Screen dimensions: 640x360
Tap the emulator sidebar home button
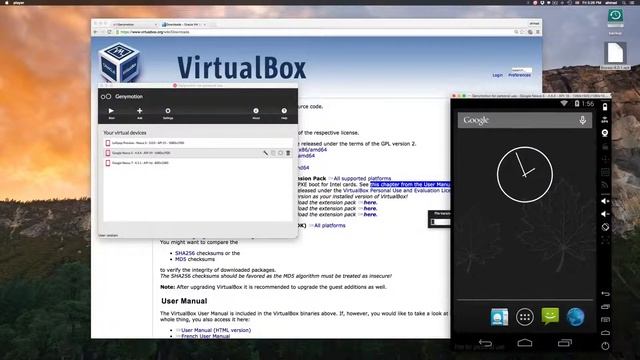click(605, 333)
